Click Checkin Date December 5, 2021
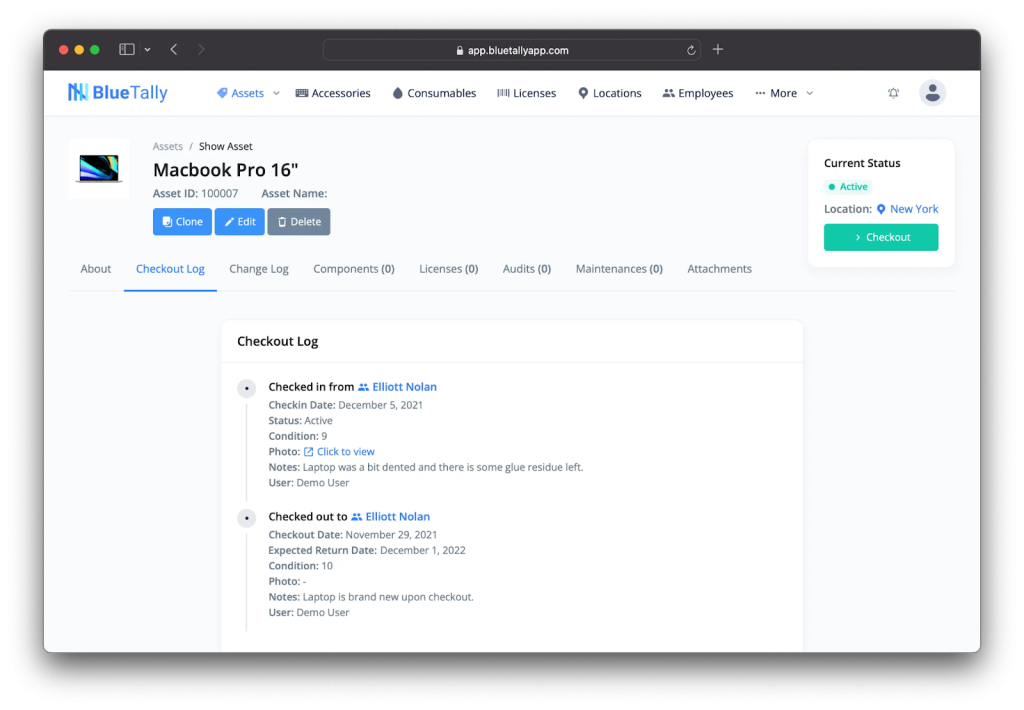The image size is (1024, 710). click(x=345, y=405)
